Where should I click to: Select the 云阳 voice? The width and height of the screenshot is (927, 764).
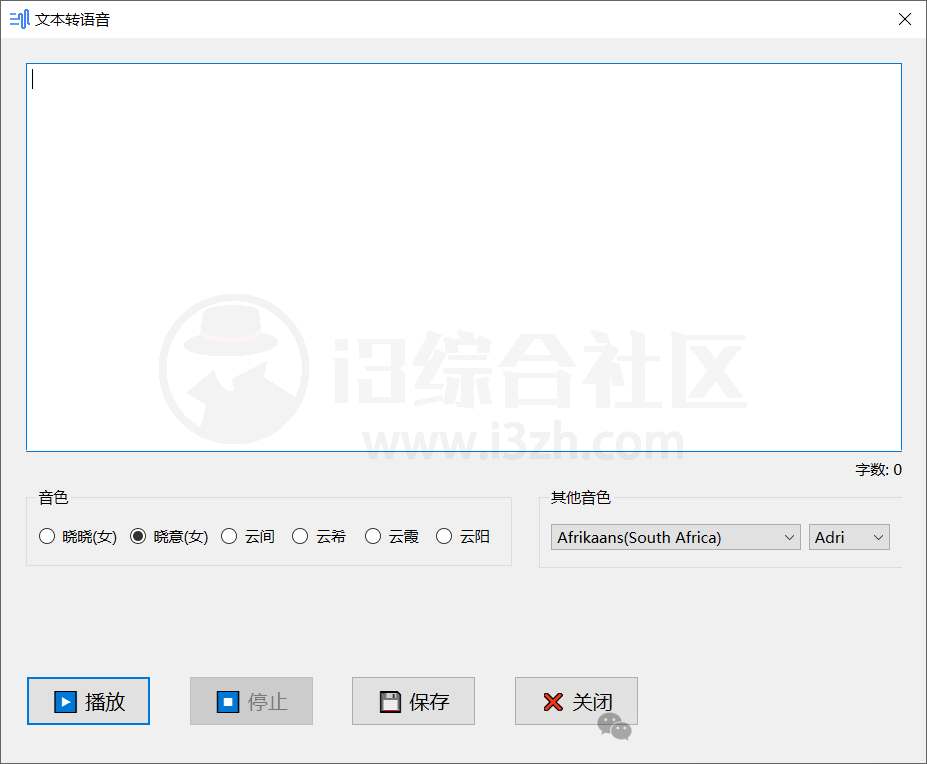444,536
